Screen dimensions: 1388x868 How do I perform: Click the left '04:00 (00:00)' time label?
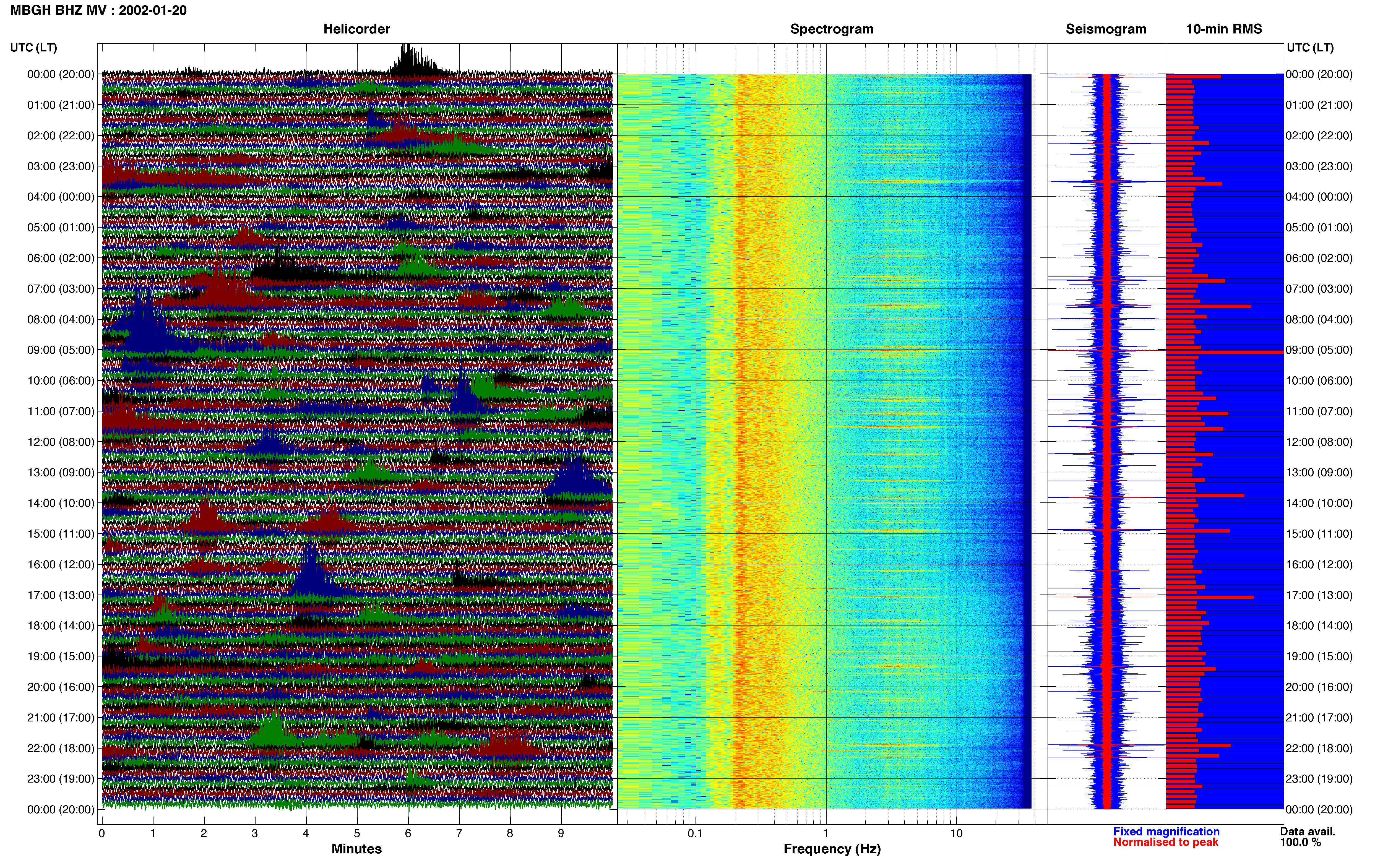click(x=61, y=196)
